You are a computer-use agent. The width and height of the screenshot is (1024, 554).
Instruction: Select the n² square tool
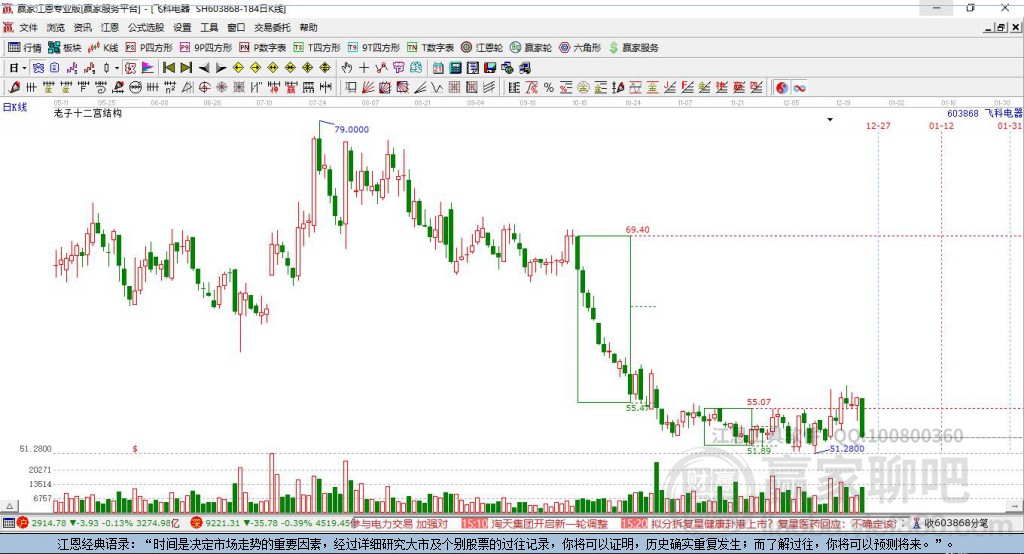tap(170, 88)
